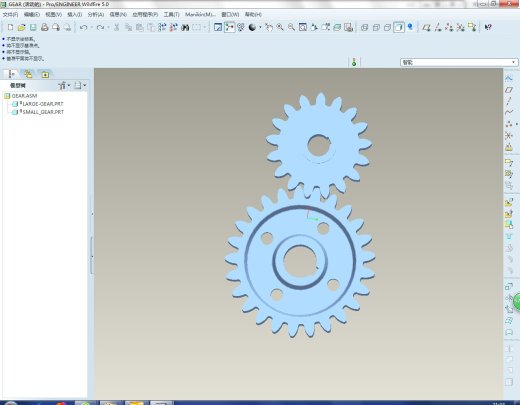This screenshot has width=520, height=405.
Task: Toggle datum points display
Action: pos(449,27)
